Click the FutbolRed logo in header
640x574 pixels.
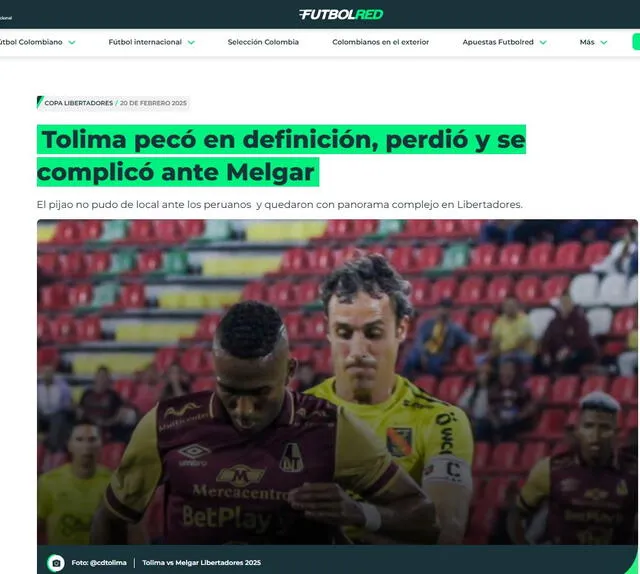coord(341,15)
